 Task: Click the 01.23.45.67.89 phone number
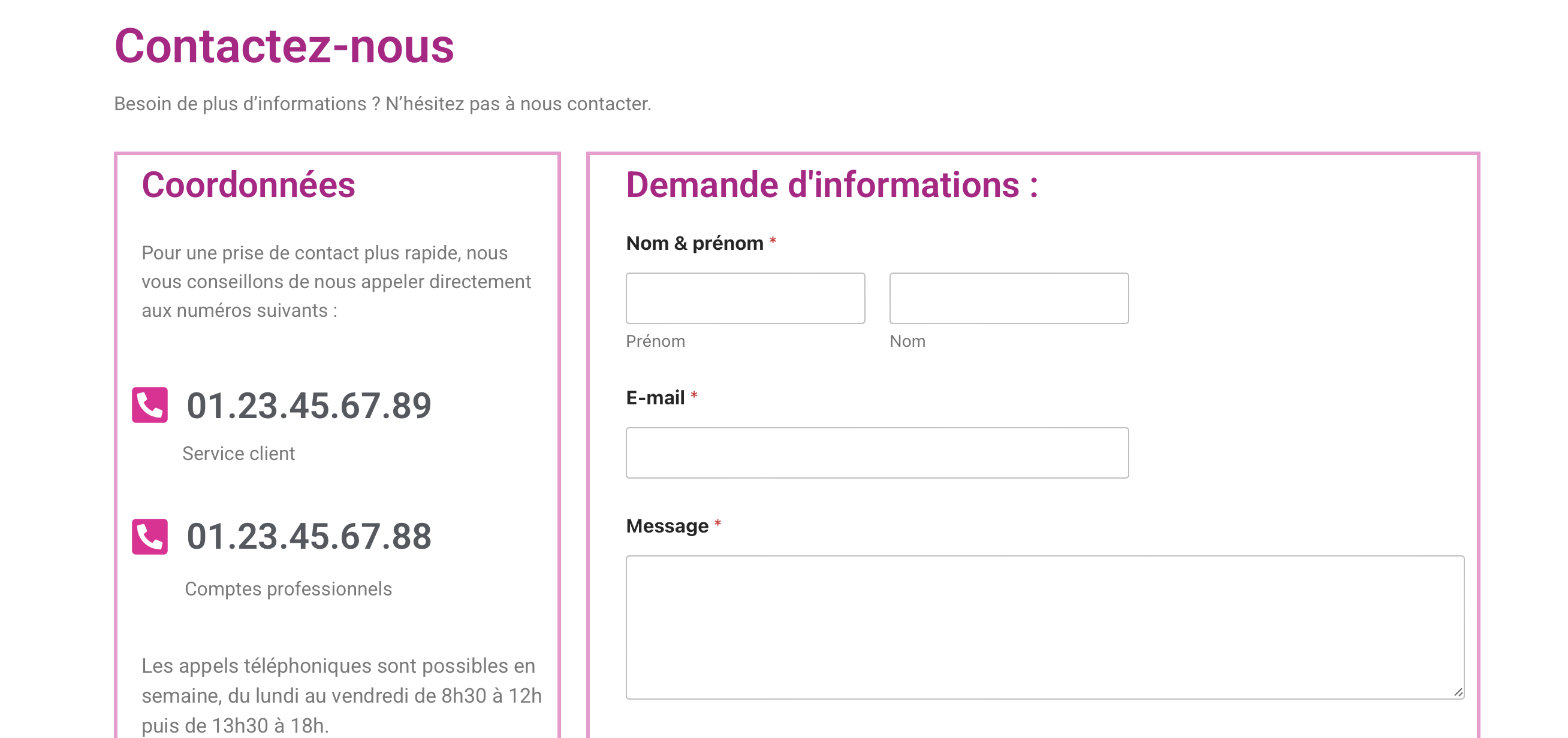tap(309, 406)
